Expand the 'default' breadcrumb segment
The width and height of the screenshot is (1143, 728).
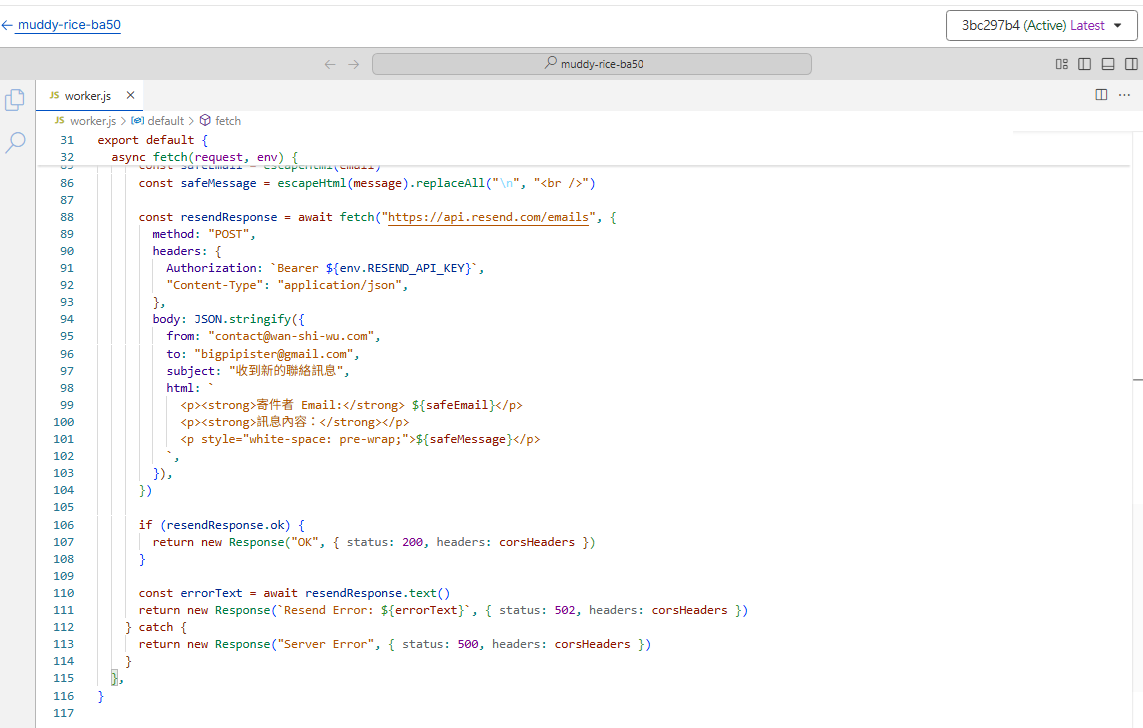(165, 121)
